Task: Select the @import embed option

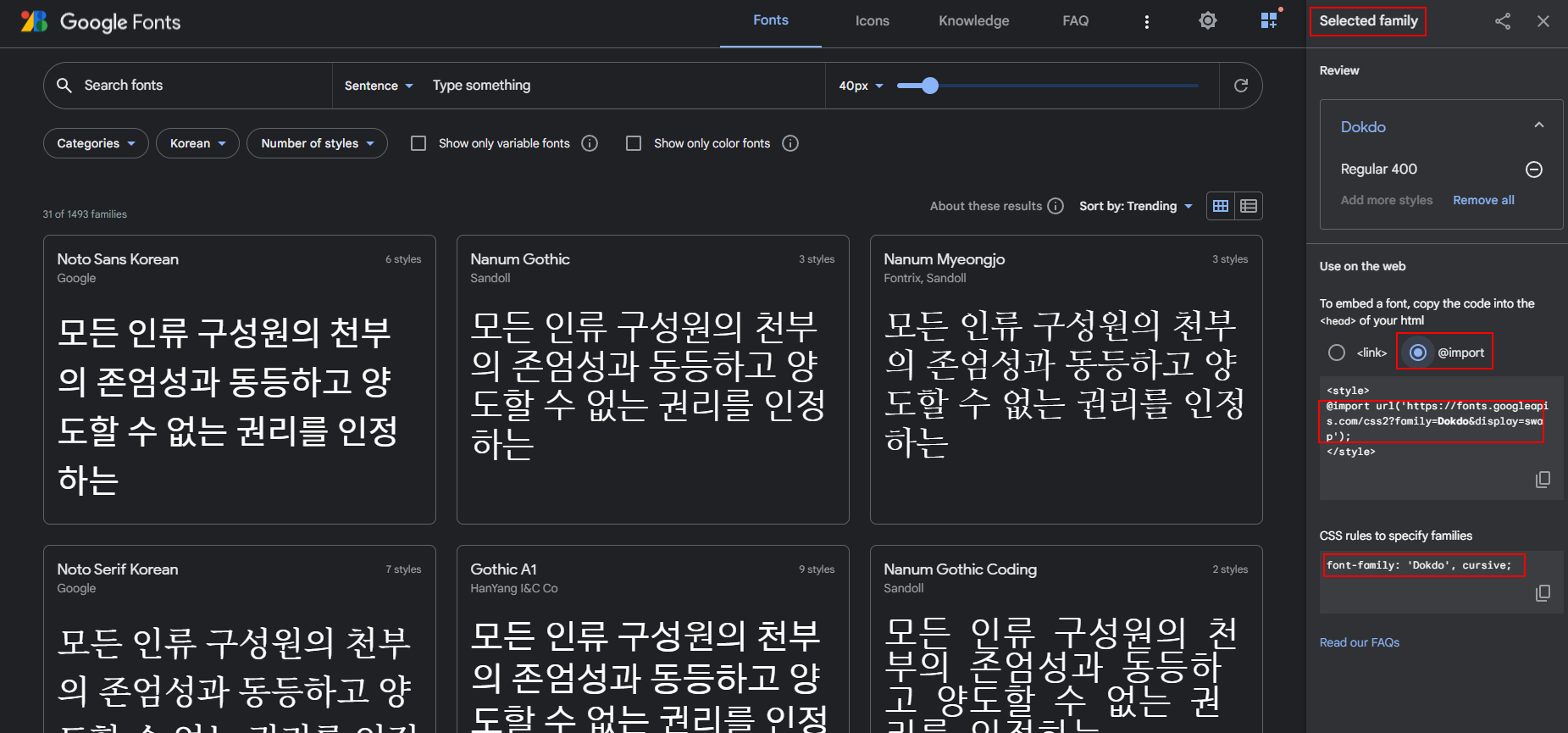Action: click(x=1418, y=353)
